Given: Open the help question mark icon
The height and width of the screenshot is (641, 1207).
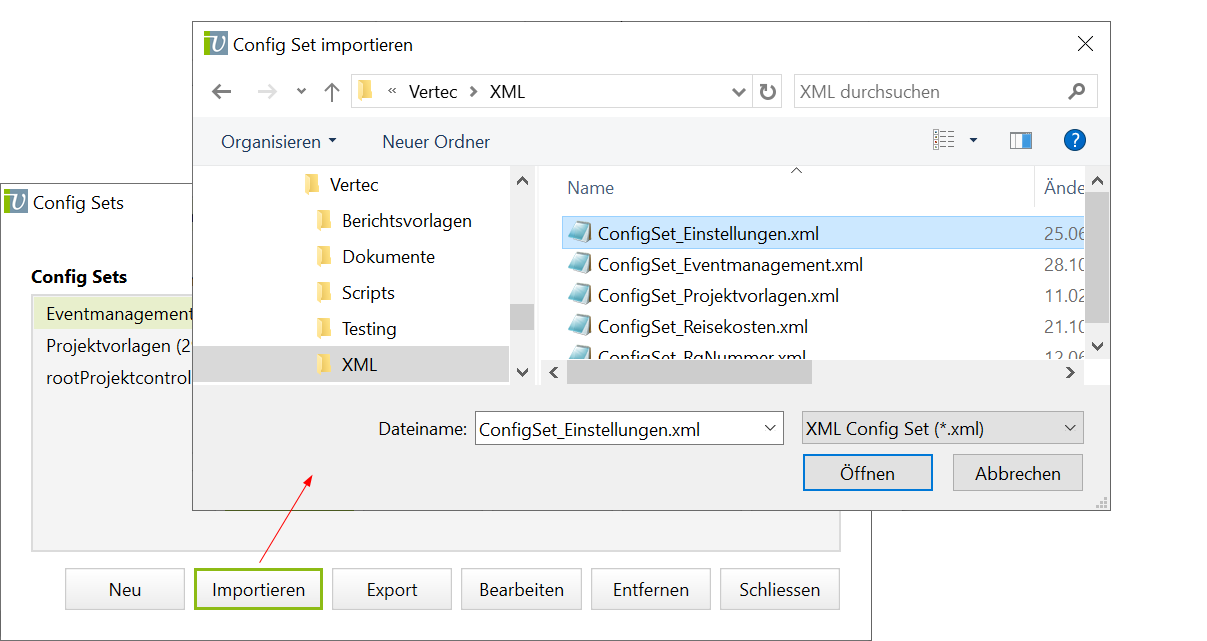Looking at the screenshot, I should pyautogui.click(x=1075, y=141).
